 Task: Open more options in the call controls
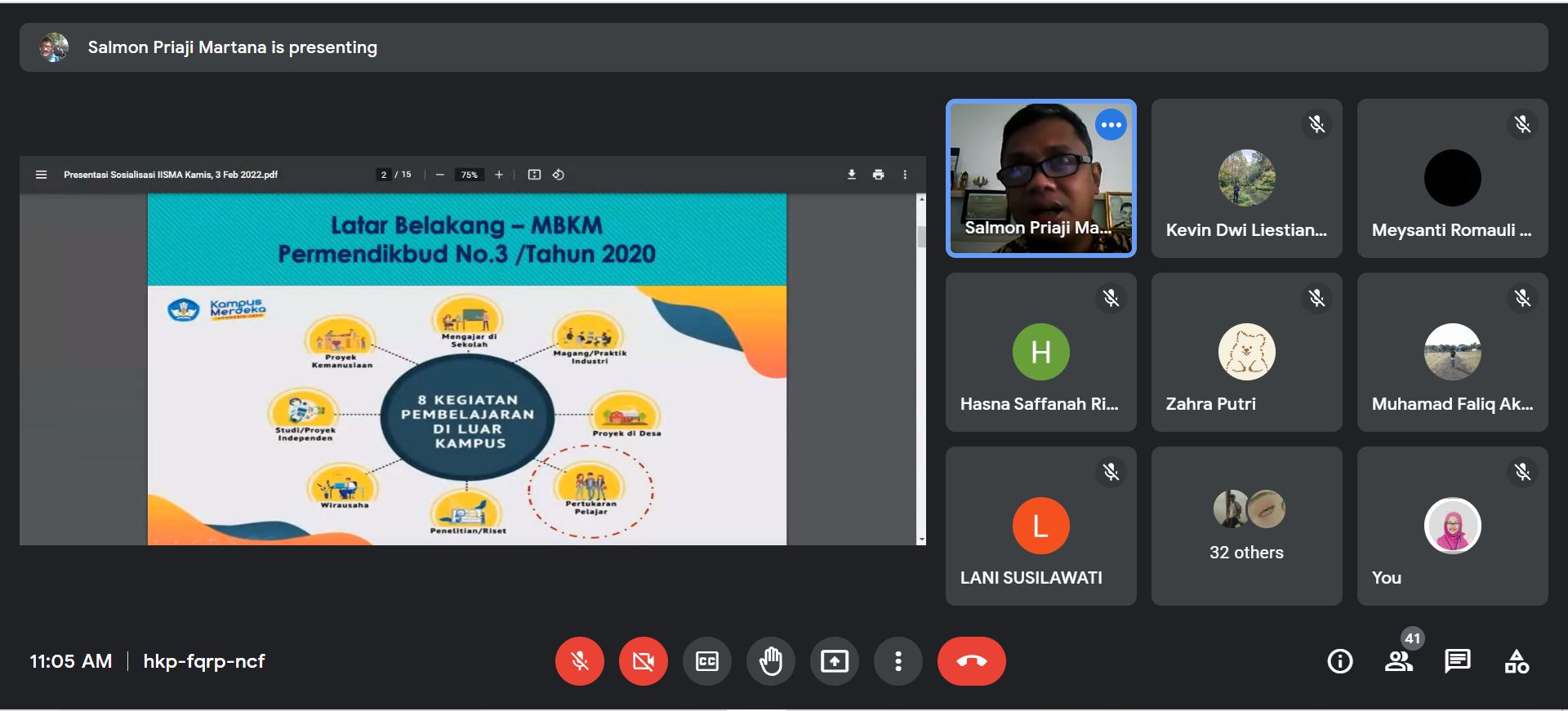click(x=898, y=661)
